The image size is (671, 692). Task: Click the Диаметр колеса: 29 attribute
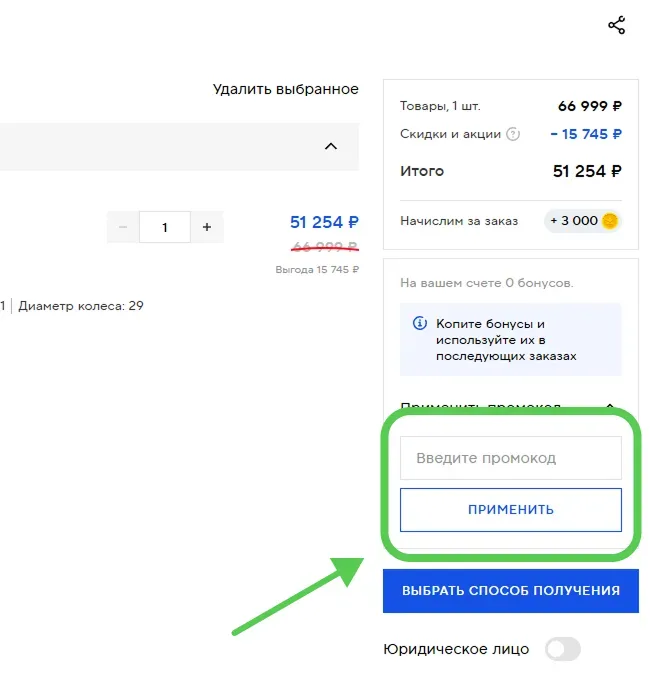click(x=81, y=306)
